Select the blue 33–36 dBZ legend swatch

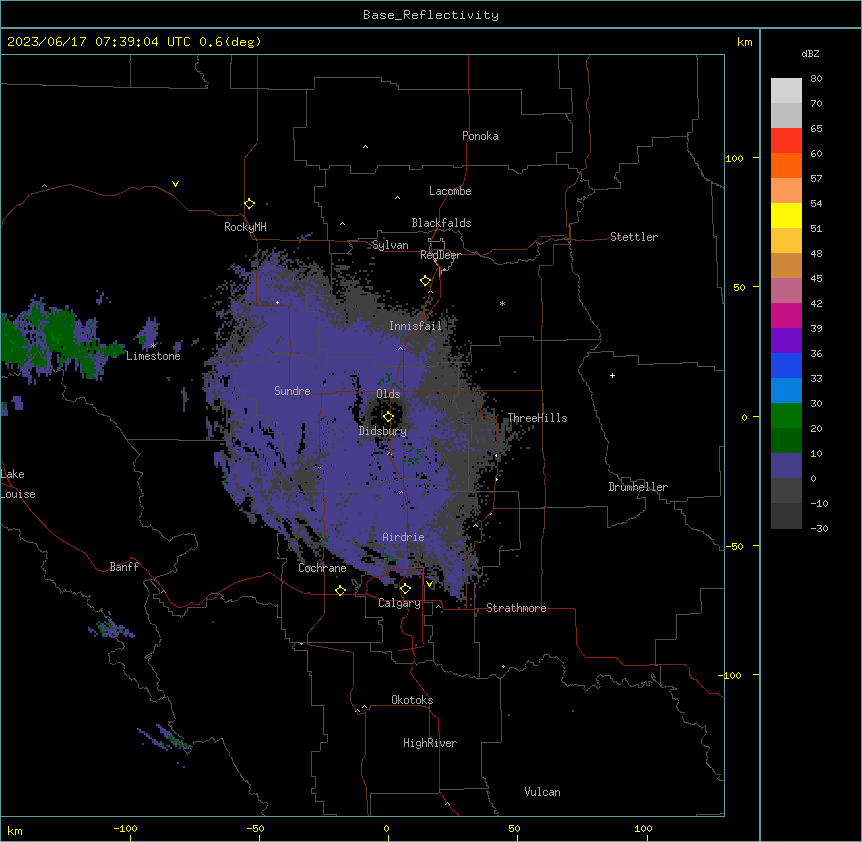coord(786,365)
